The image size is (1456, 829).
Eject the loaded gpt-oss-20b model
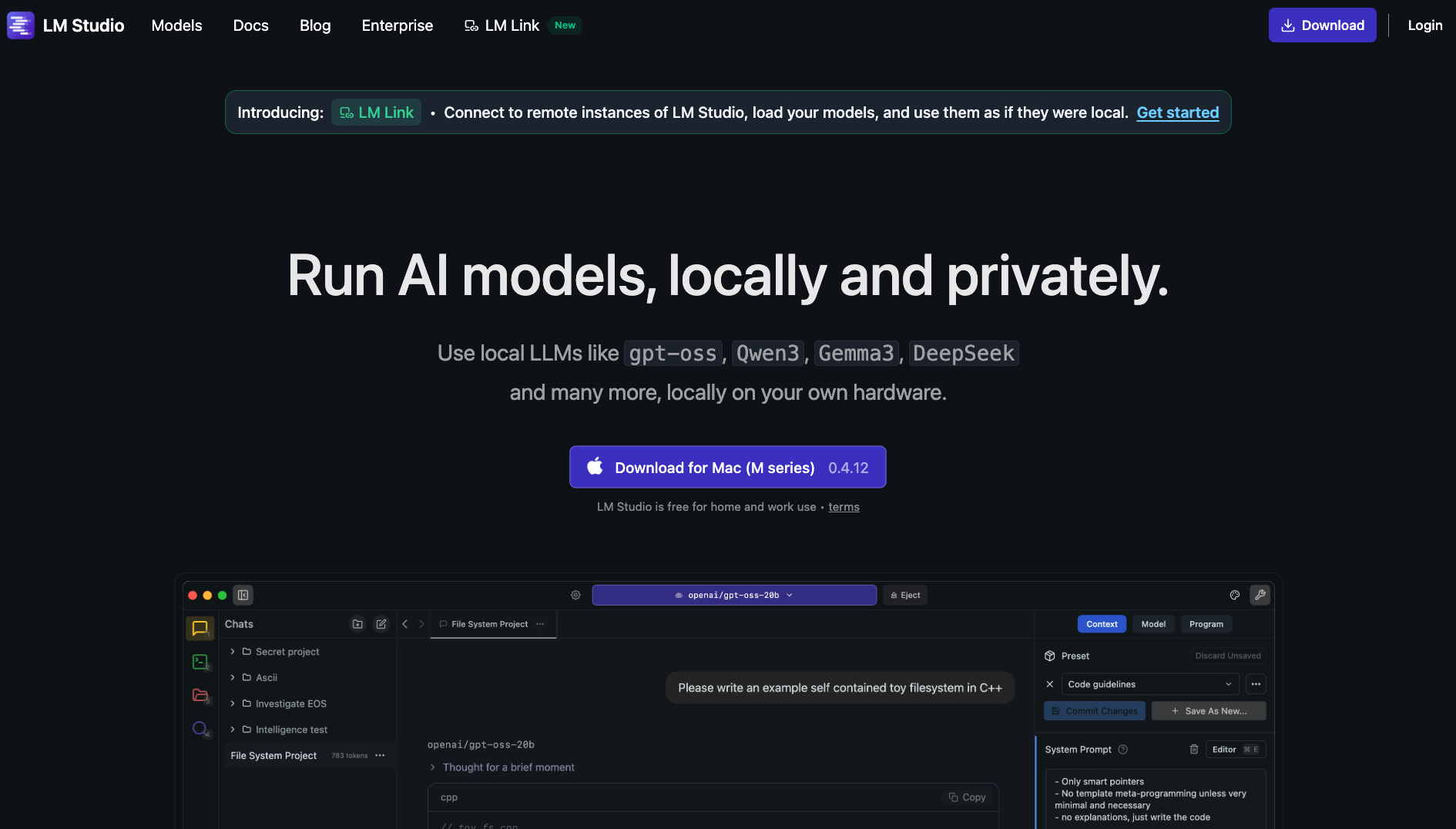coord(904,595)
